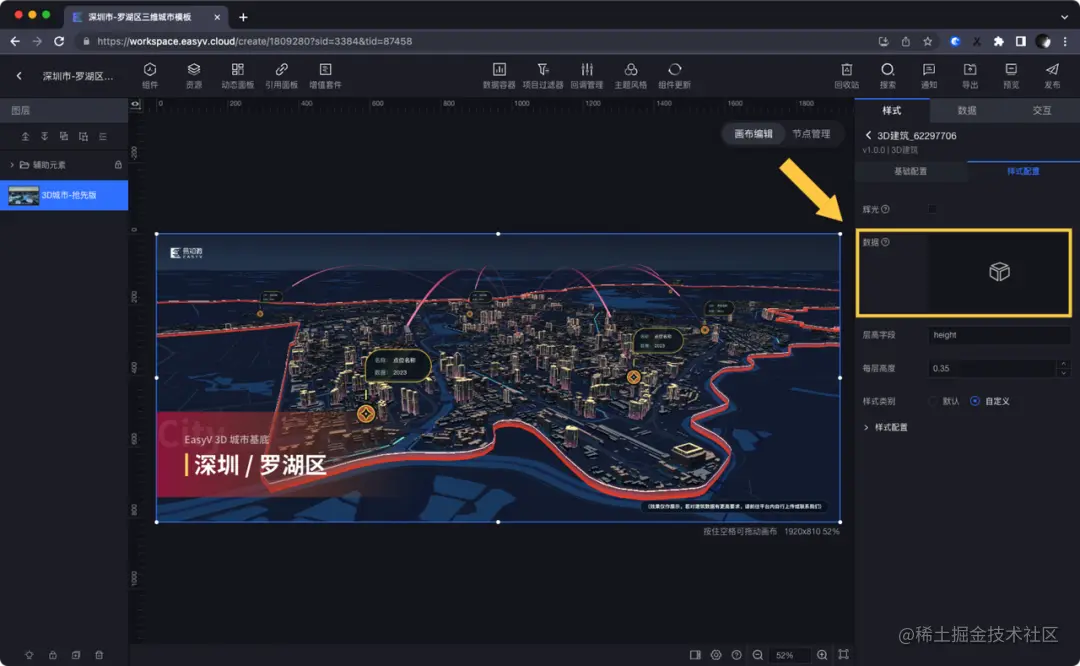The height and width of the screenshot is (666, 1080).
Task: Click 数据 help question icon
Action: 886,242
